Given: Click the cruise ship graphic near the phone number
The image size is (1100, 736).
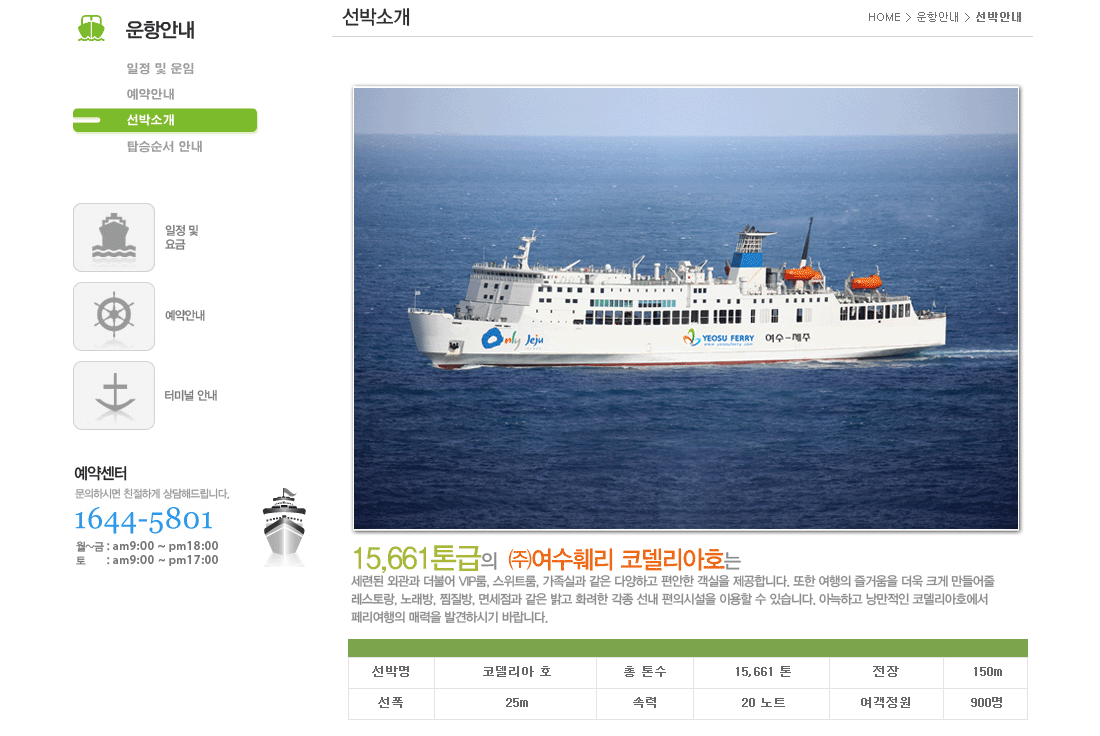Looking at the screenshot, I should click(x=284, y=526).
